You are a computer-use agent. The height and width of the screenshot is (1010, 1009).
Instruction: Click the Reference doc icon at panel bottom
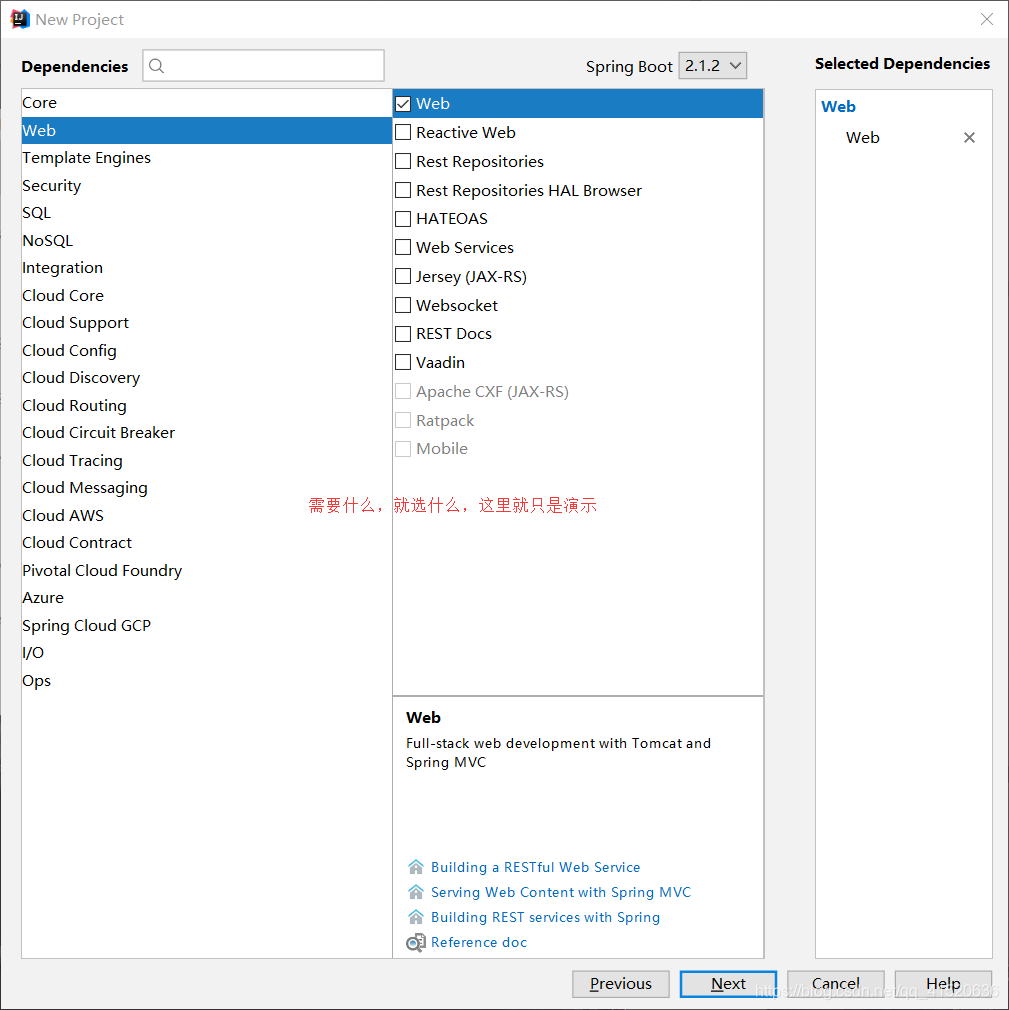[x=415, y=942]
